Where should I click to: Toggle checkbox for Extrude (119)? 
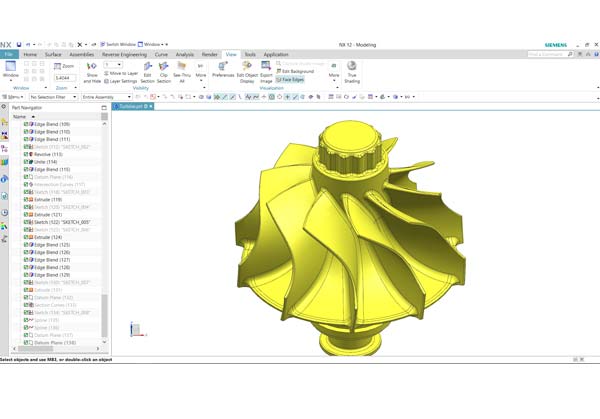point(26,199)
